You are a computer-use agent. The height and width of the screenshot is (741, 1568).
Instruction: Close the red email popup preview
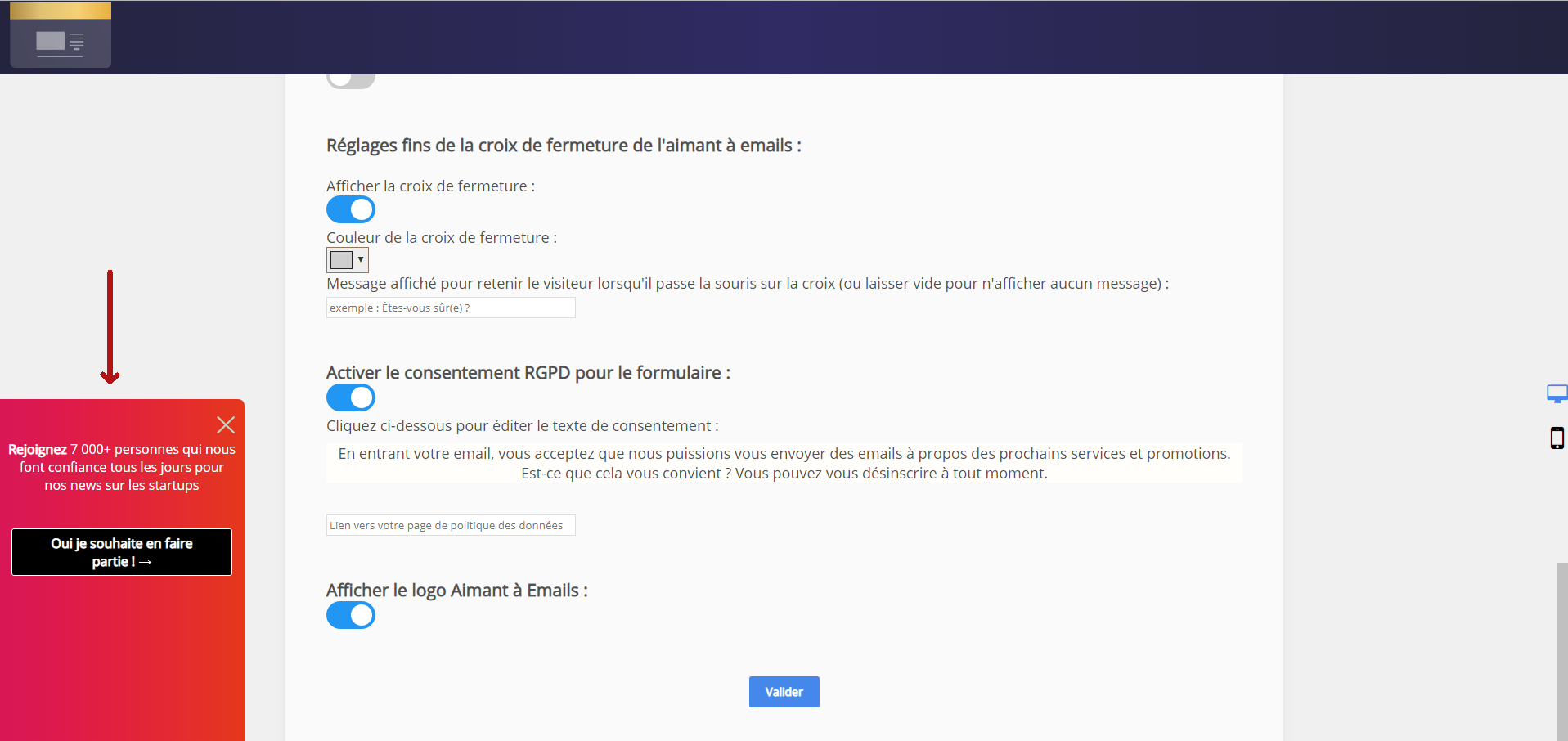[x=226, y=424]
